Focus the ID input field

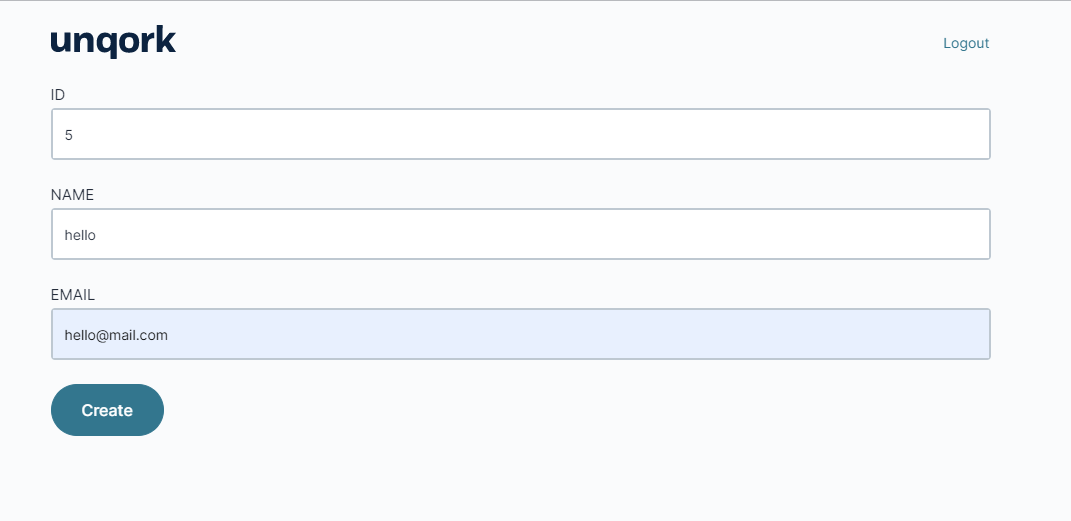click(520, 134)
